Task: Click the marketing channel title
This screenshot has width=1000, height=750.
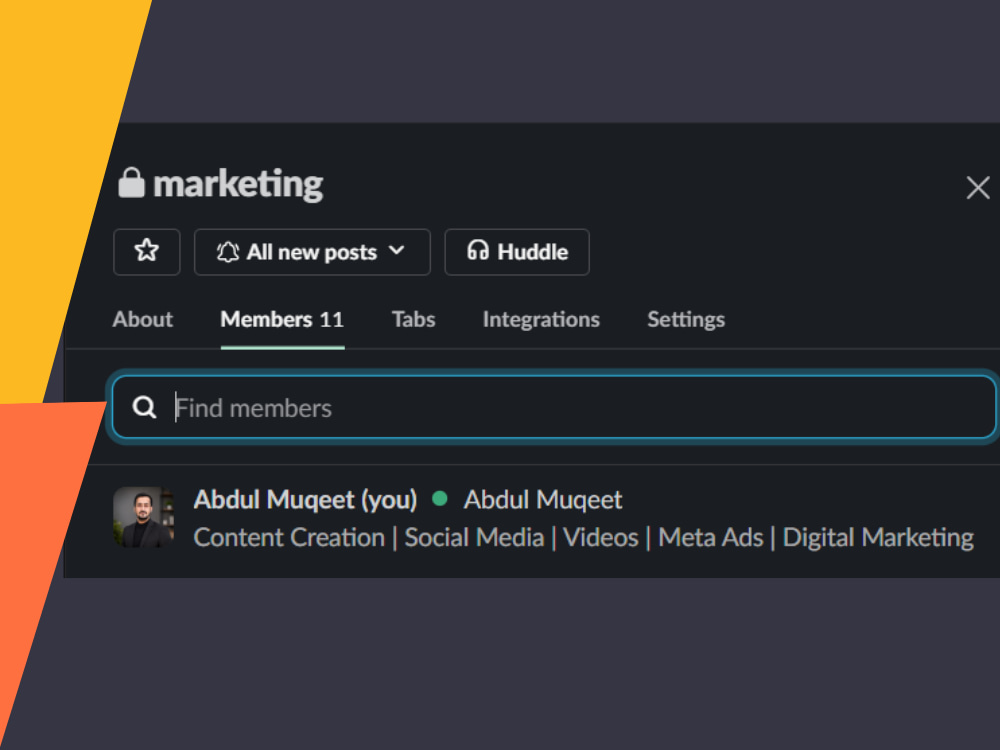Action: point(238,184)
